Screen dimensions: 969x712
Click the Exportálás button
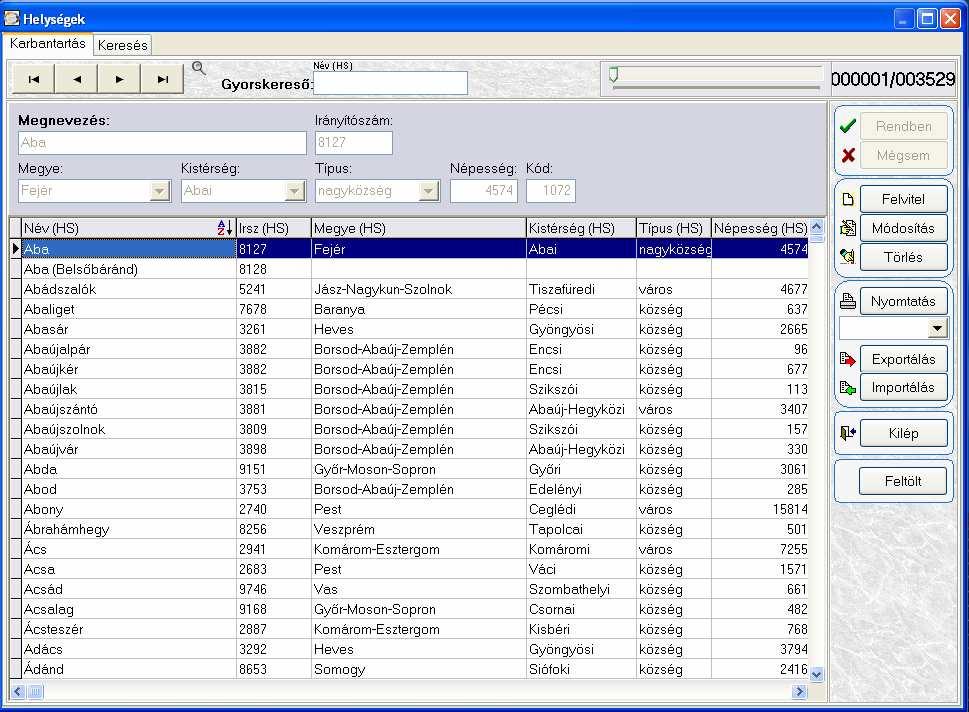click(x=903, y=359)
